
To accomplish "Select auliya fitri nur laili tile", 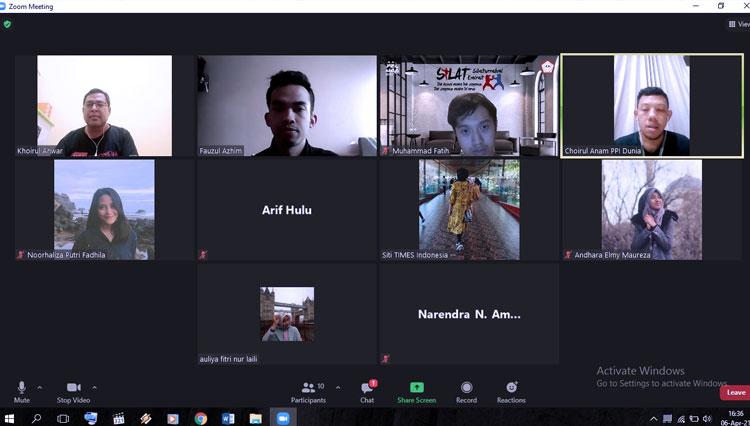I will click(287, 314).
